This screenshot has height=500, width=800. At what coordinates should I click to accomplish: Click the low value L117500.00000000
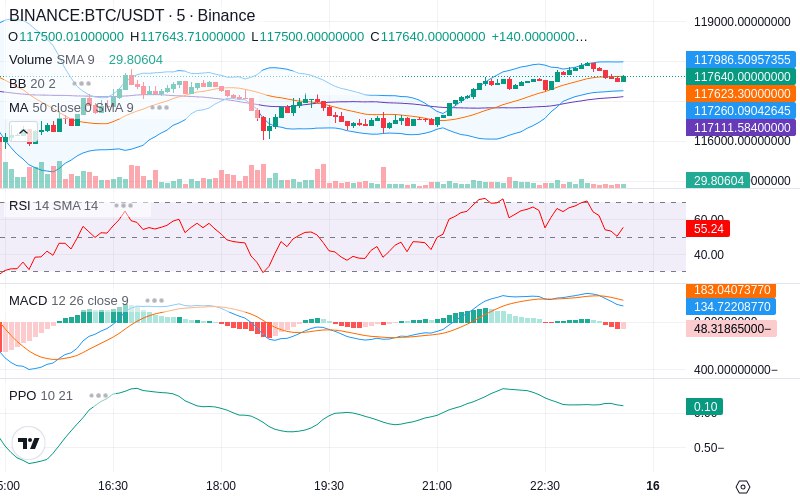click(308, 37)
